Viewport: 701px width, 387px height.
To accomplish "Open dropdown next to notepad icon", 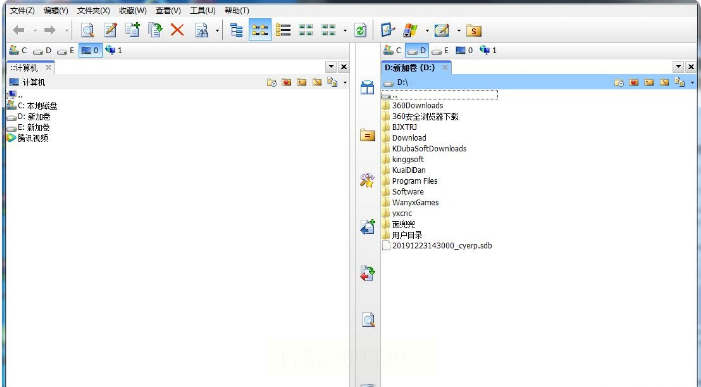I will click(x=459, y=31).
